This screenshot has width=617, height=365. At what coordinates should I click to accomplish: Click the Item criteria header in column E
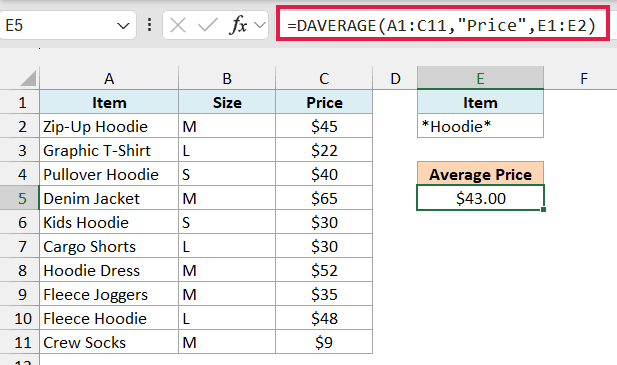pos(480,103)
